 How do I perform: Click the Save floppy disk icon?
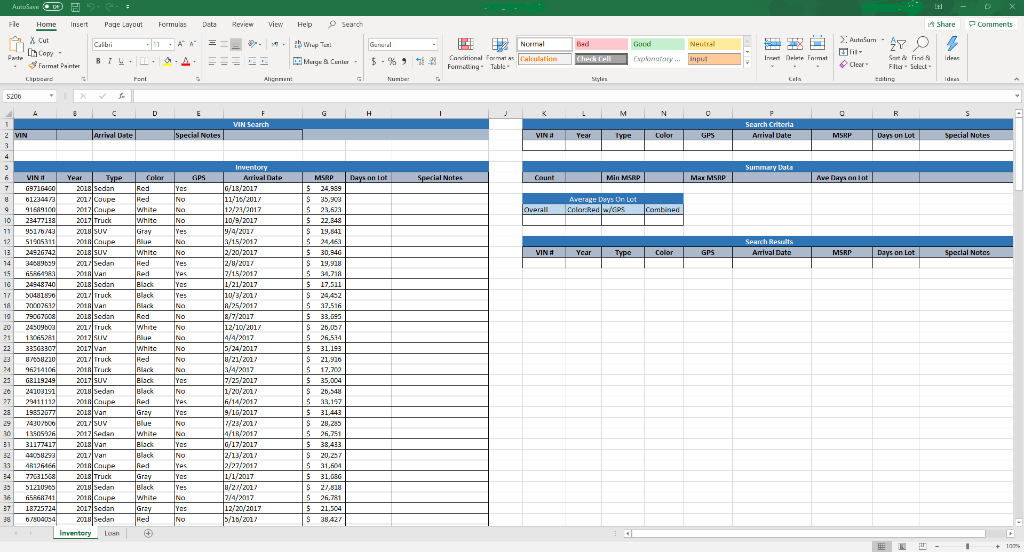(75, 7)
